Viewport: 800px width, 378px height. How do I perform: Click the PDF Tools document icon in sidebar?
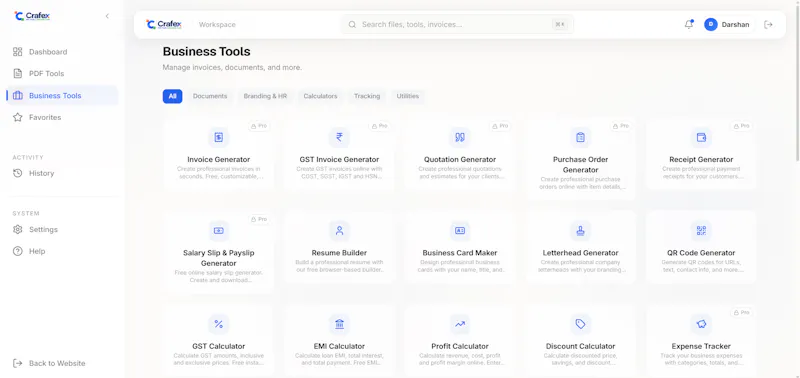18,73
